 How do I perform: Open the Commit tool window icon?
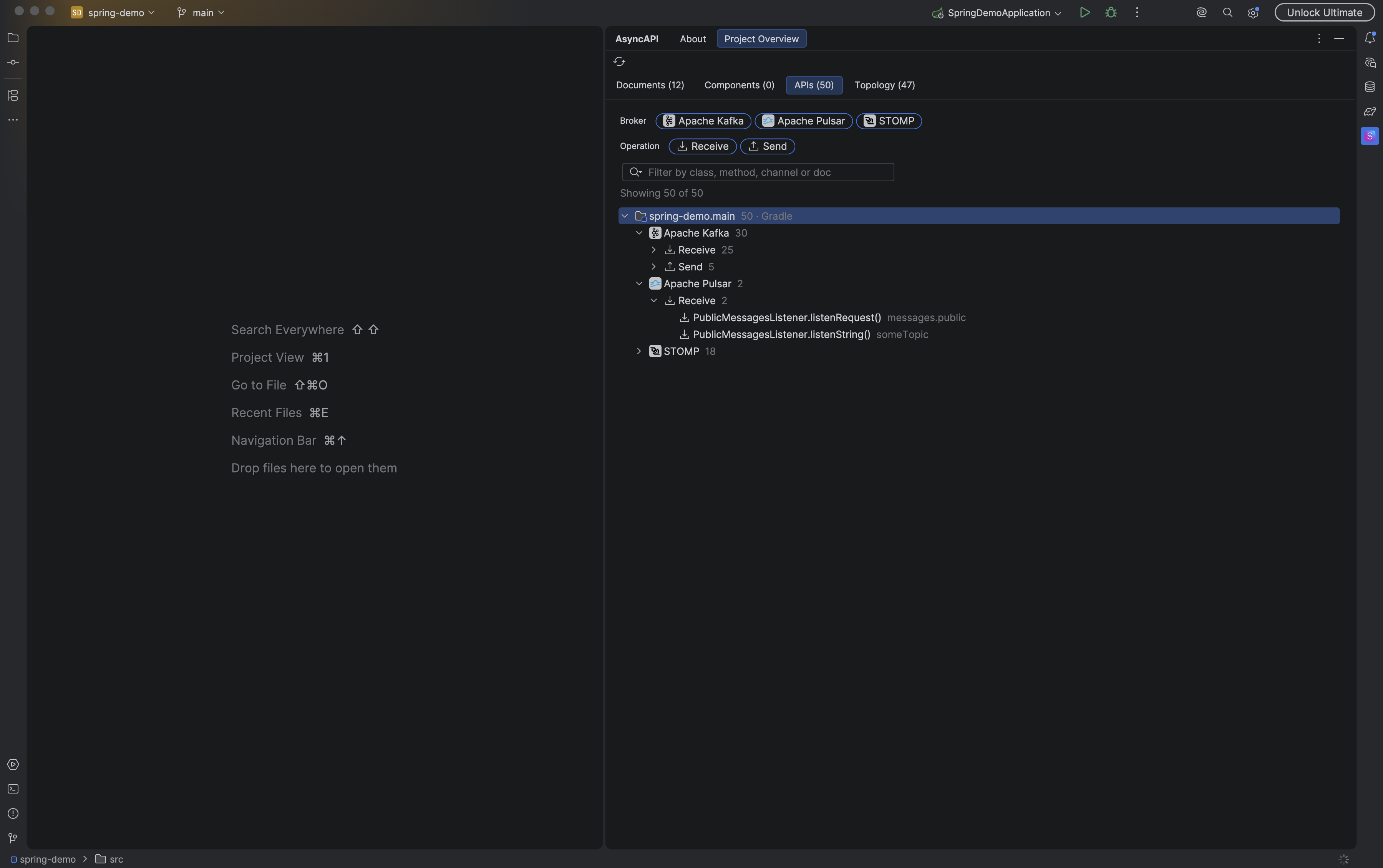click(13, 62)
